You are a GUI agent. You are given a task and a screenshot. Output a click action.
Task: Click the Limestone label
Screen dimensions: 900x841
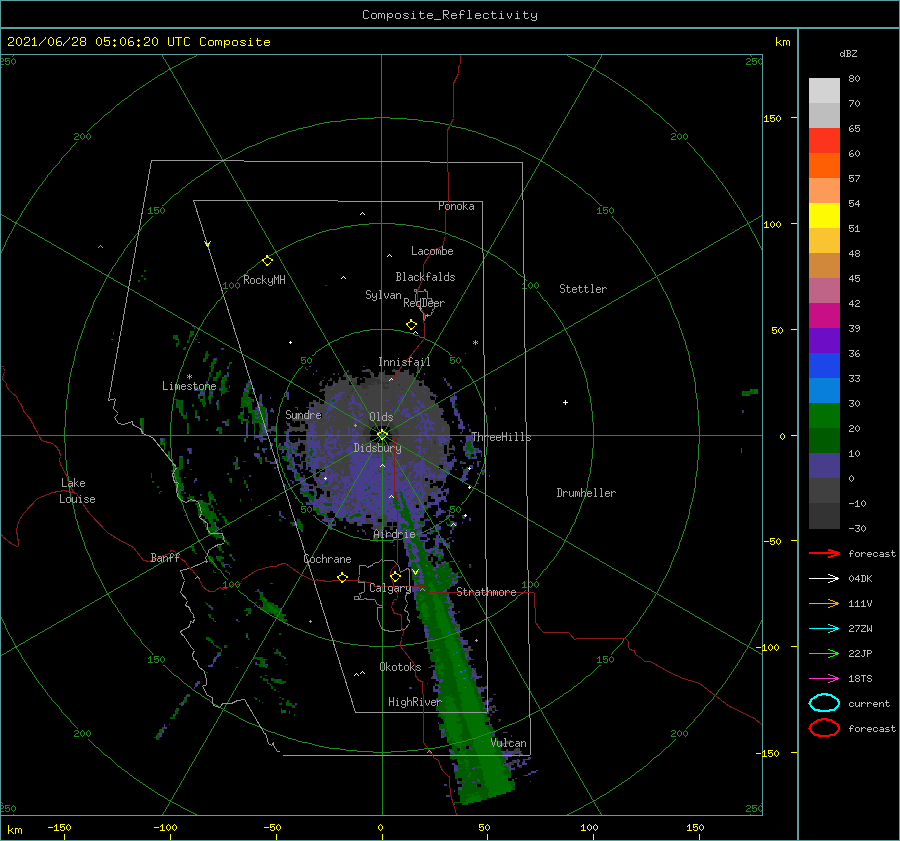189,386
